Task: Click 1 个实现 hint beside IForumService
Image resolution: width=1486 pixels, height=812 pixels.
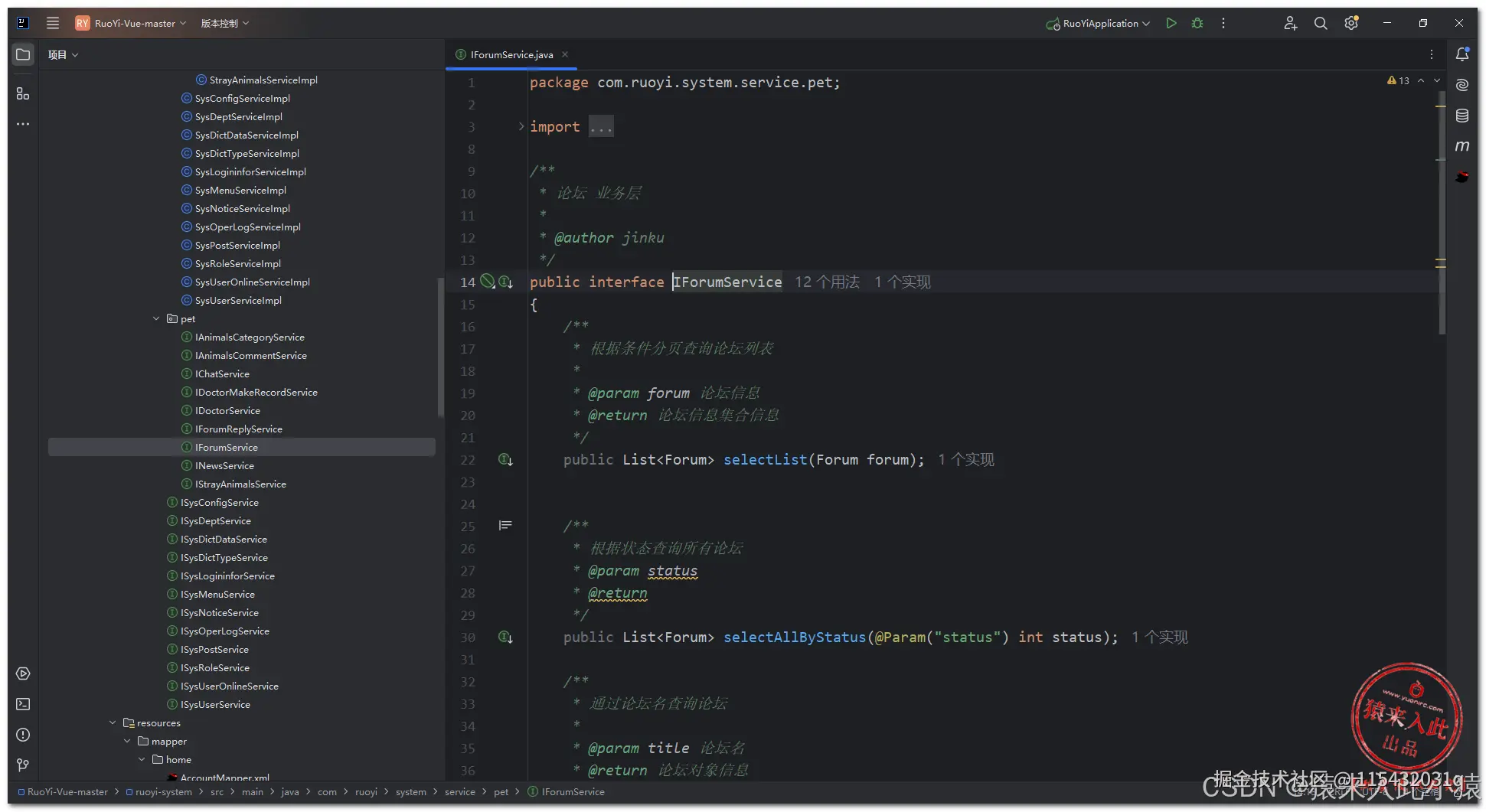Action: [903, 282]
